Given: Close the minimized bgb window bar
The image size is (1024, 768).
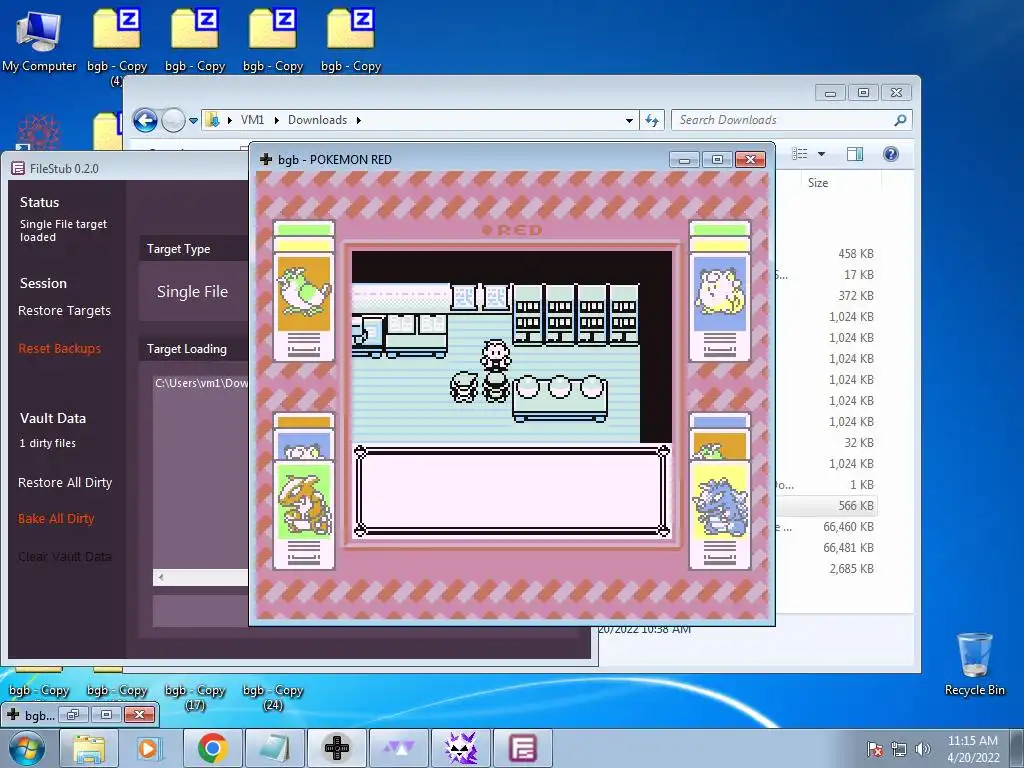Looking at the screenshot, I should [139, 715].
